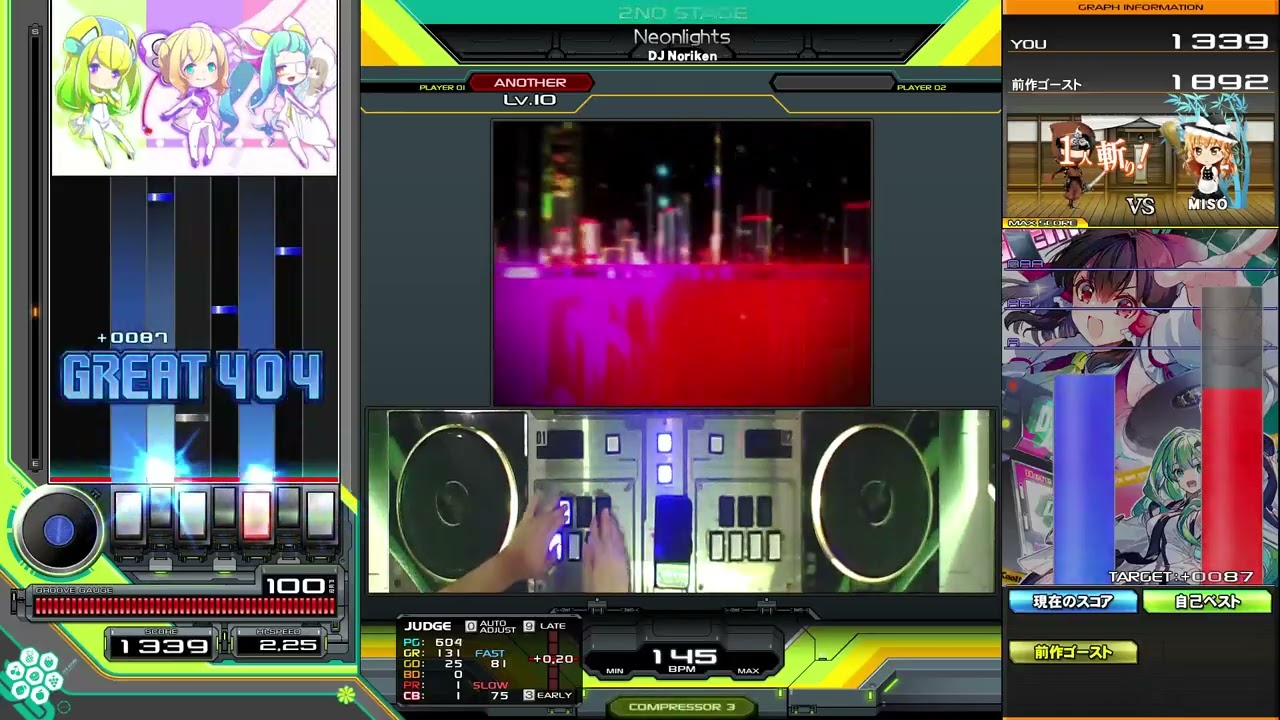
Task: Select the PLAYER 01 label
Action: pos(442,88)
